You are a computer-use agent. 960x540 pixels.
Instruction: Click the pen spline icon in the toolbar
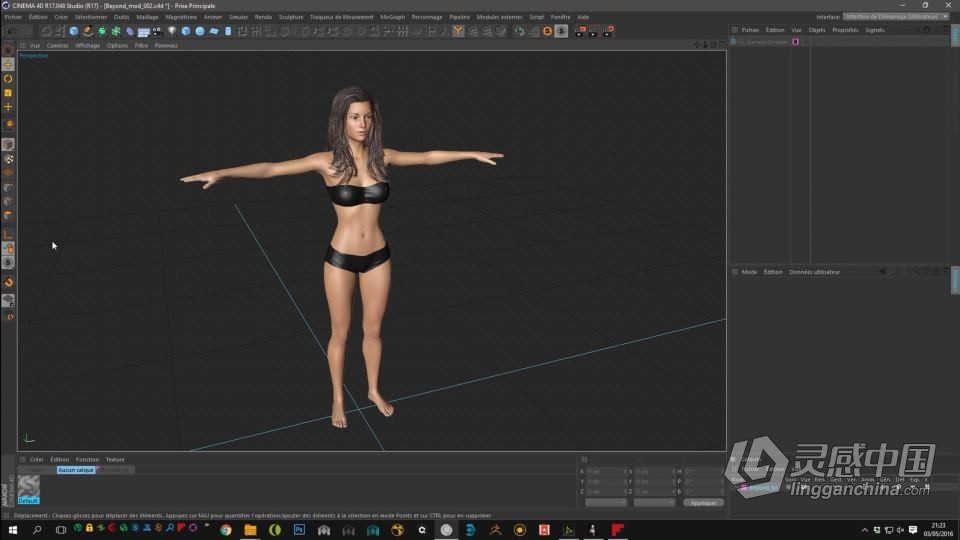(88, 31)
